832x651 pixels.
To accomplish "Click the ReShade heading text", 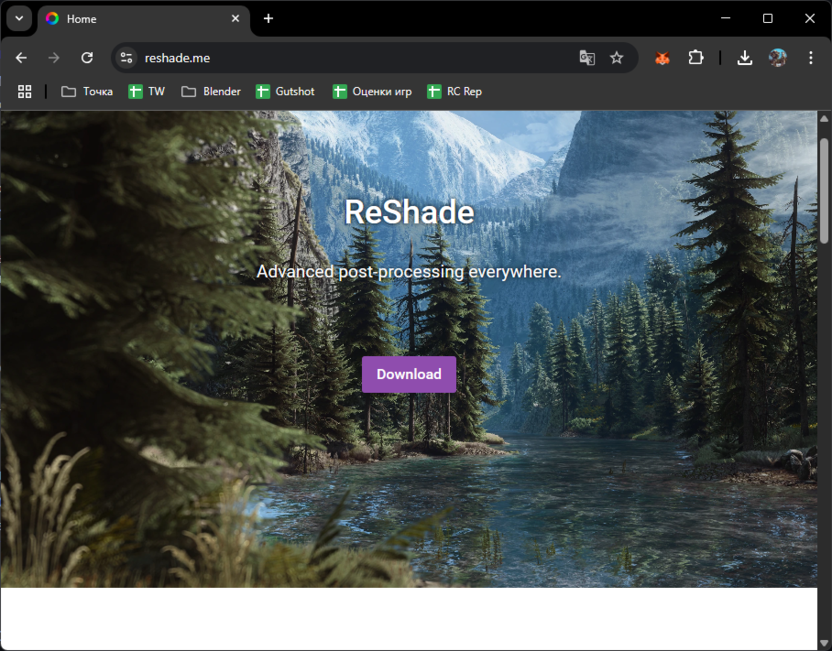I will pos(409,212).
